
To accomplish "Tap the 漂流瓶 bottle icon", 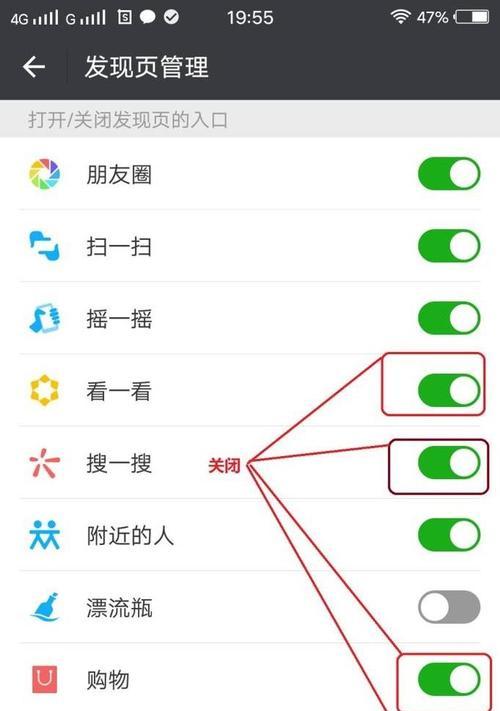I will click(44, 607).
